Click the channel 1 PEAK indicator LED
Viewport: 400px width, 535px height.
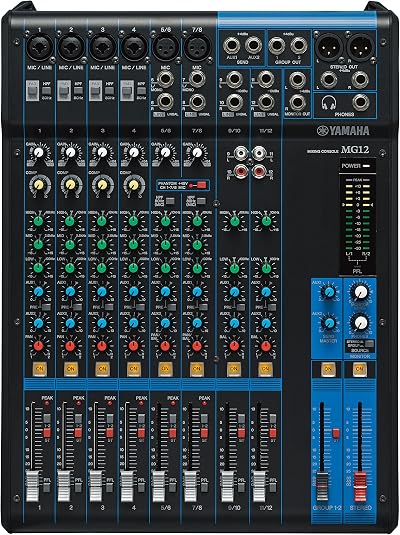click(x=47, y=403)
